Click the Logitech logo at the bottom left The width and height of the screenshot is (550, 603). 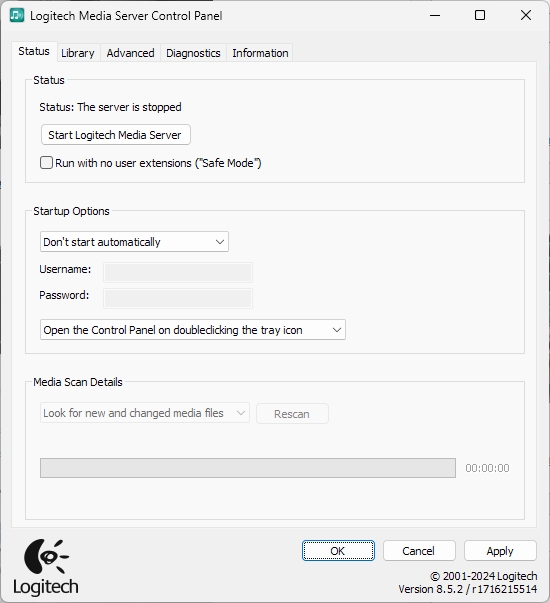[x=46, y=568]
